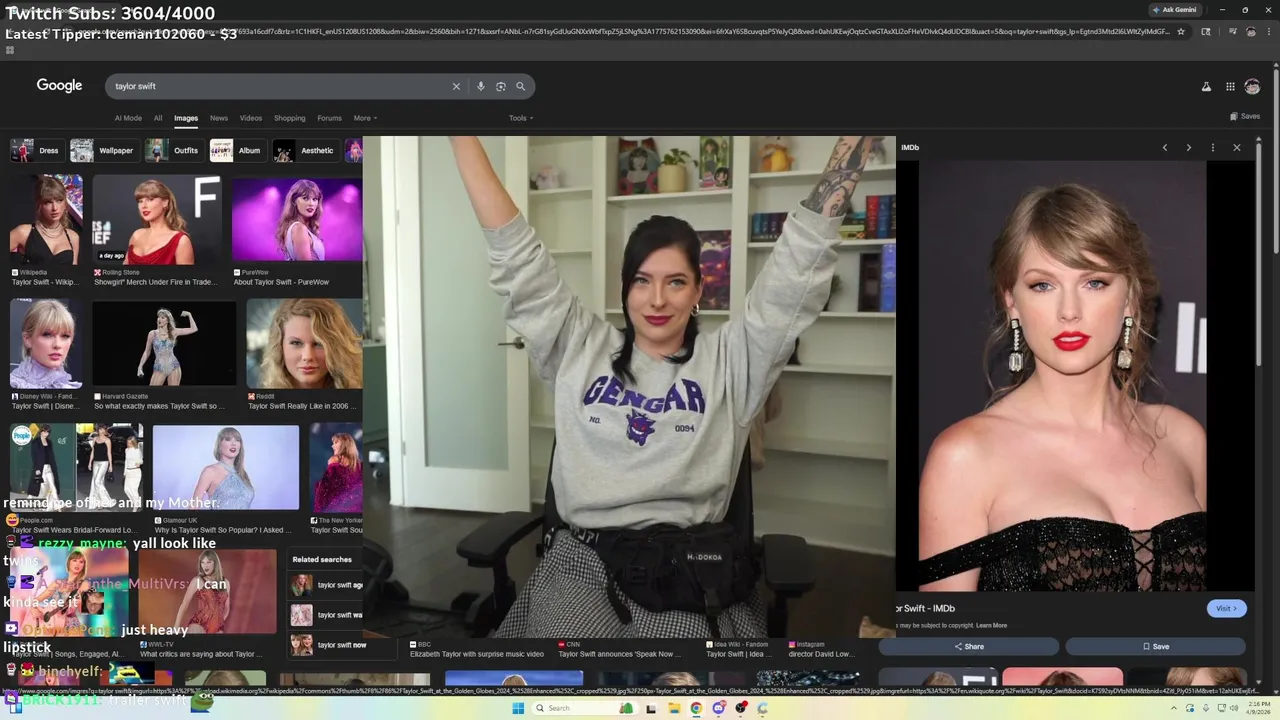Open Chrome from the taskbar
The height and width of the screenshot is (720, 1280).
696,708
